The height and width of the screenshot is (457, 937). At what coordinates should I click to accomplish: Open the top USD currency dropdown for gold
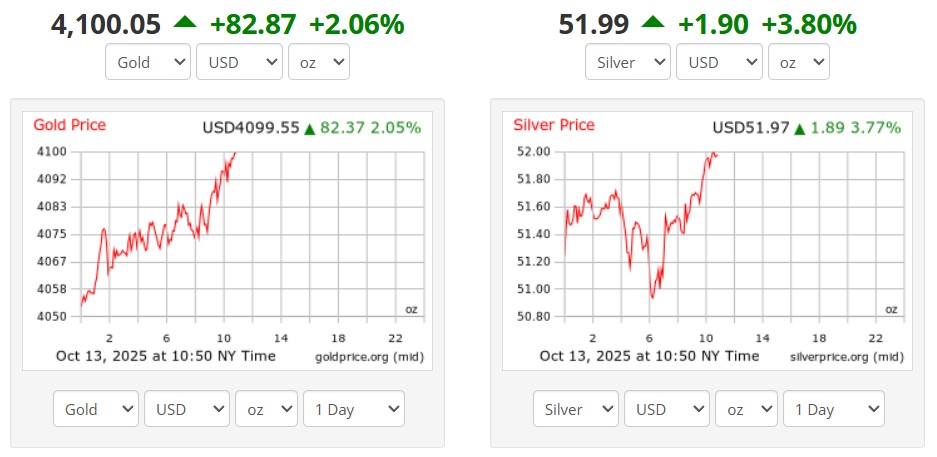point(239,62)
